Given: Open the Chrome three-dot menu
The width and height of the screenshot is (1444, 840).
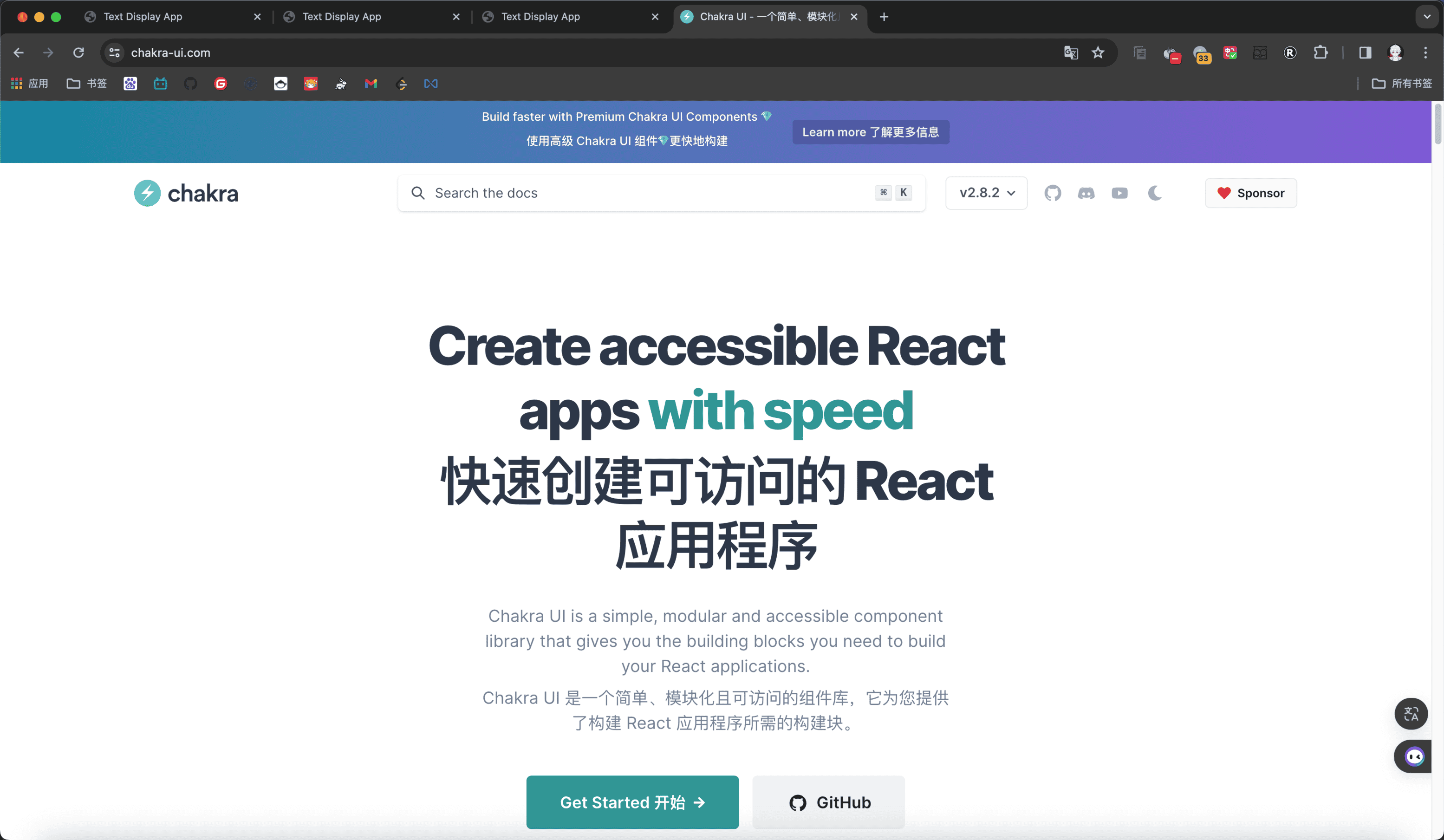Looking at the screenshot, I should [1426, 53].
